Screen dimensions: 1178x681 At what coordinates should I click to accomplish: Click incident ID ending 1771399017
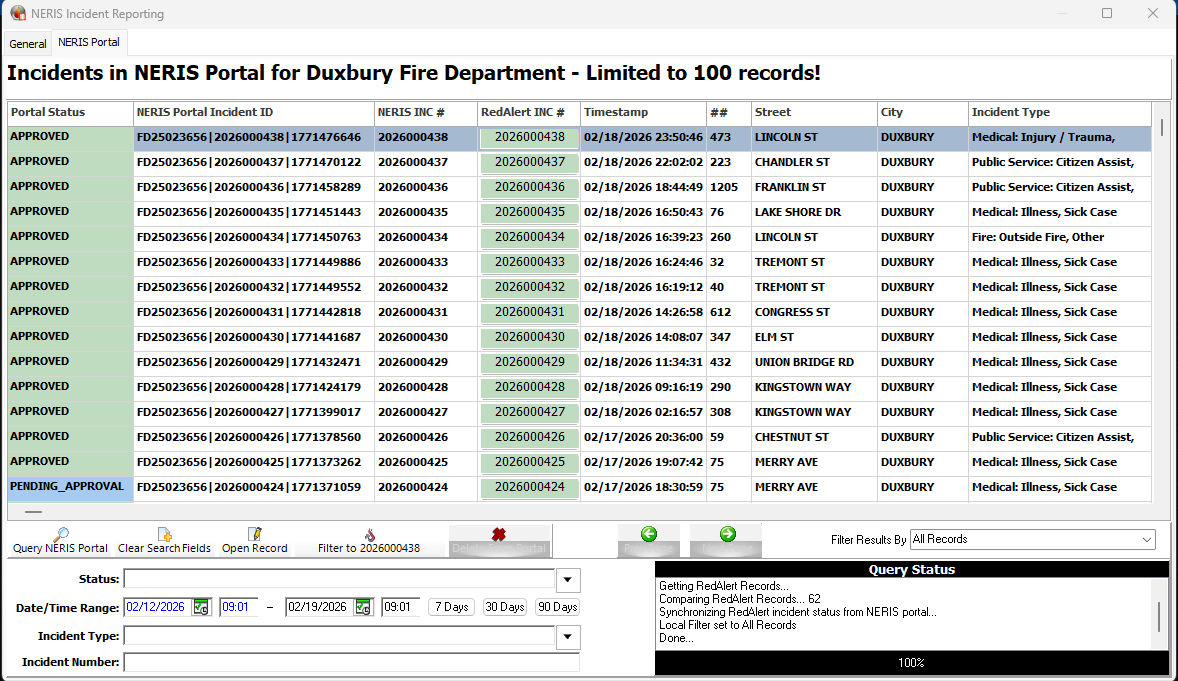pos(254,412)
